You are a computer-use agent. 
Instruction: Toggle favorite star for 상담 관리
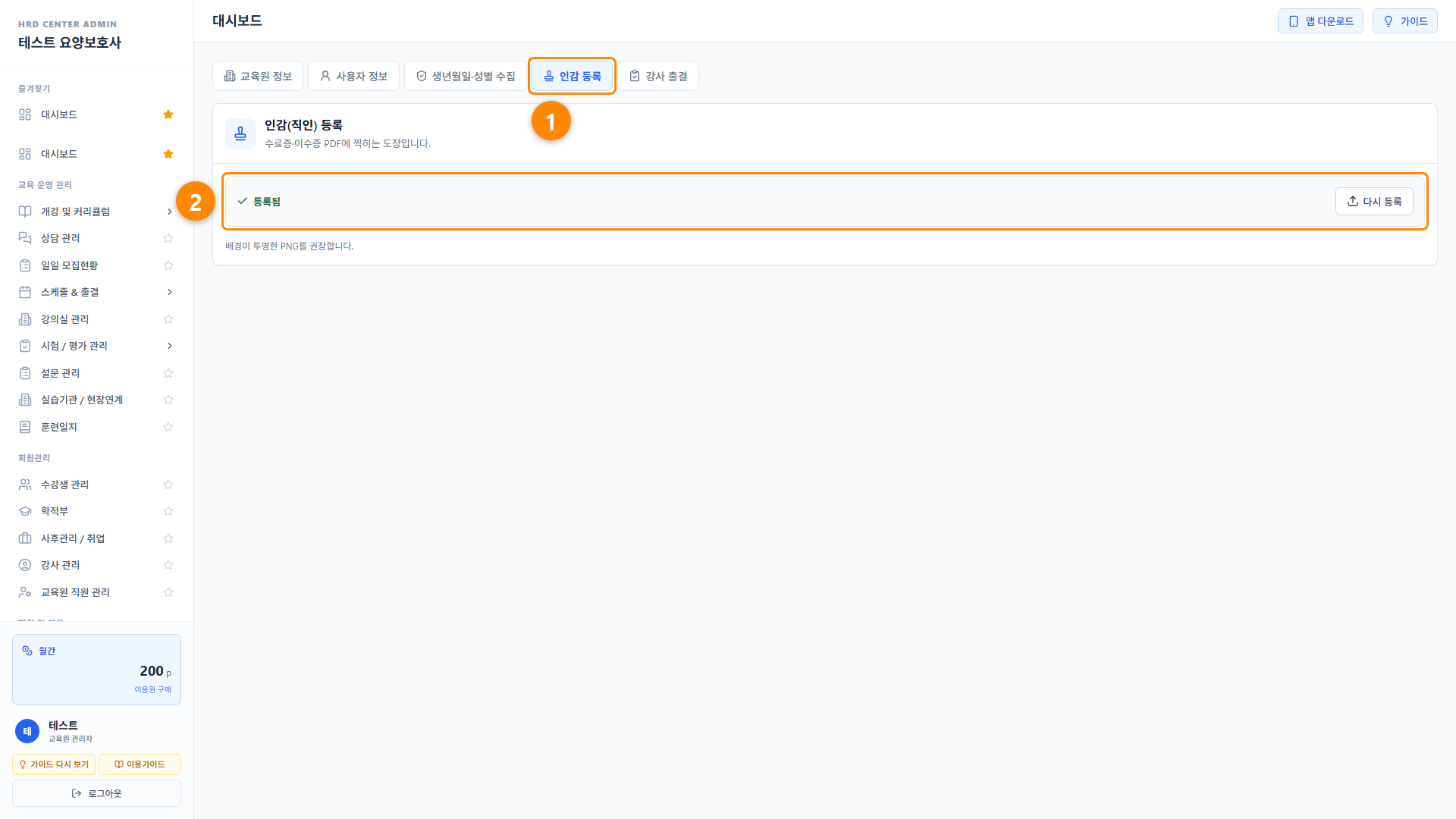coord(168,238)
